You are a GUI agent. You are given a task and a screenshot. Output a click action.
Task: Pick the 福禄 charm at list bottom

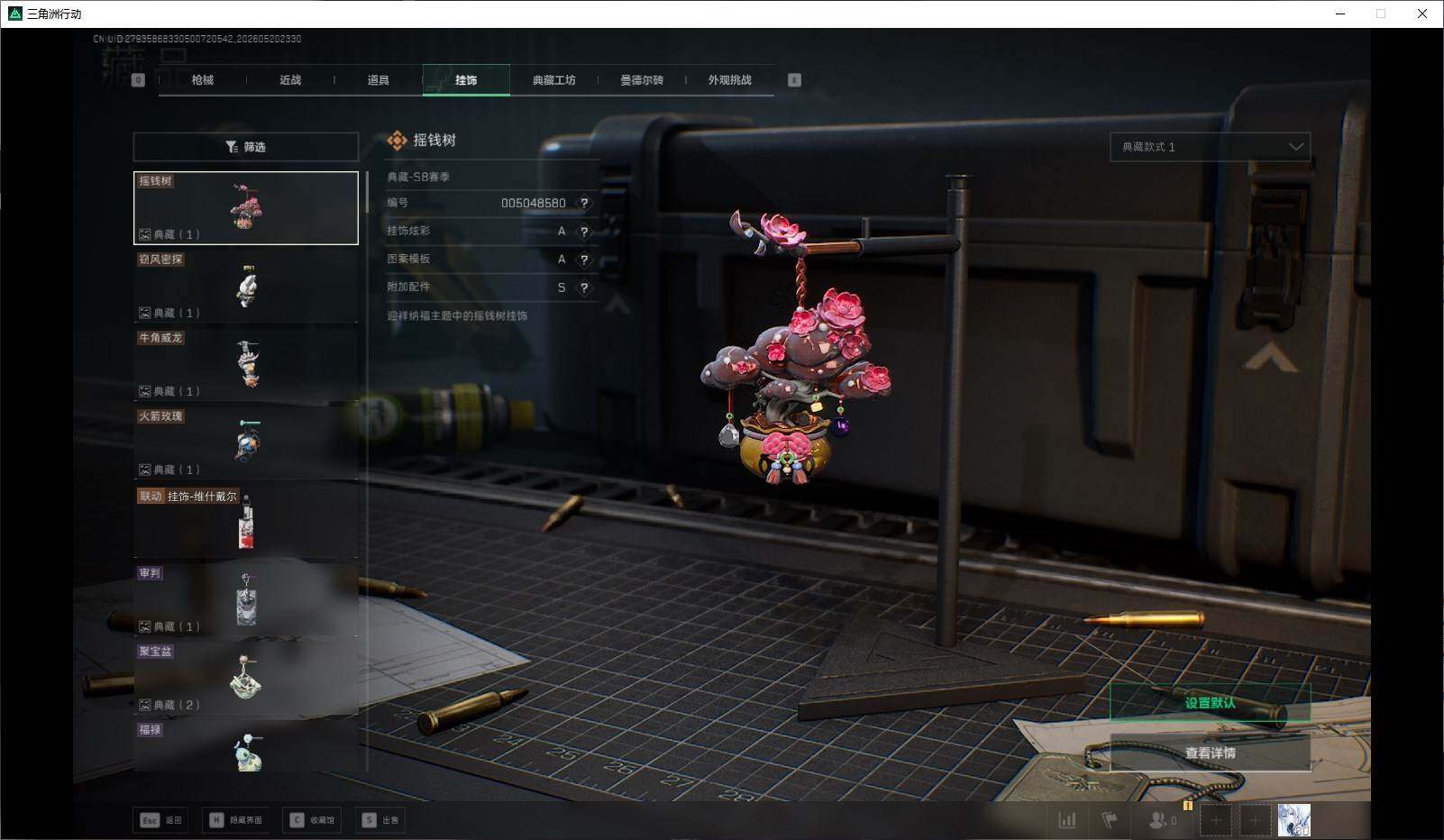click(x=246, y=746)
